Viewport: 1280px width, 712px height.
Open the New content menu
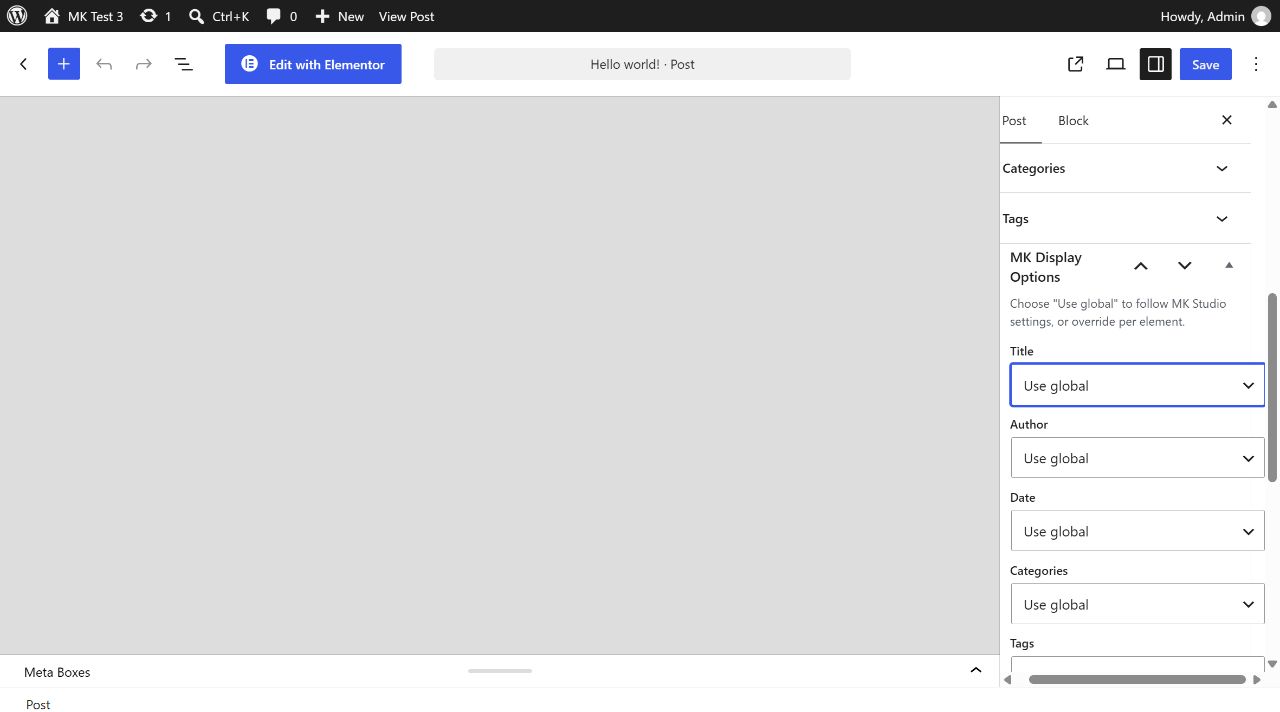(339, 16)
